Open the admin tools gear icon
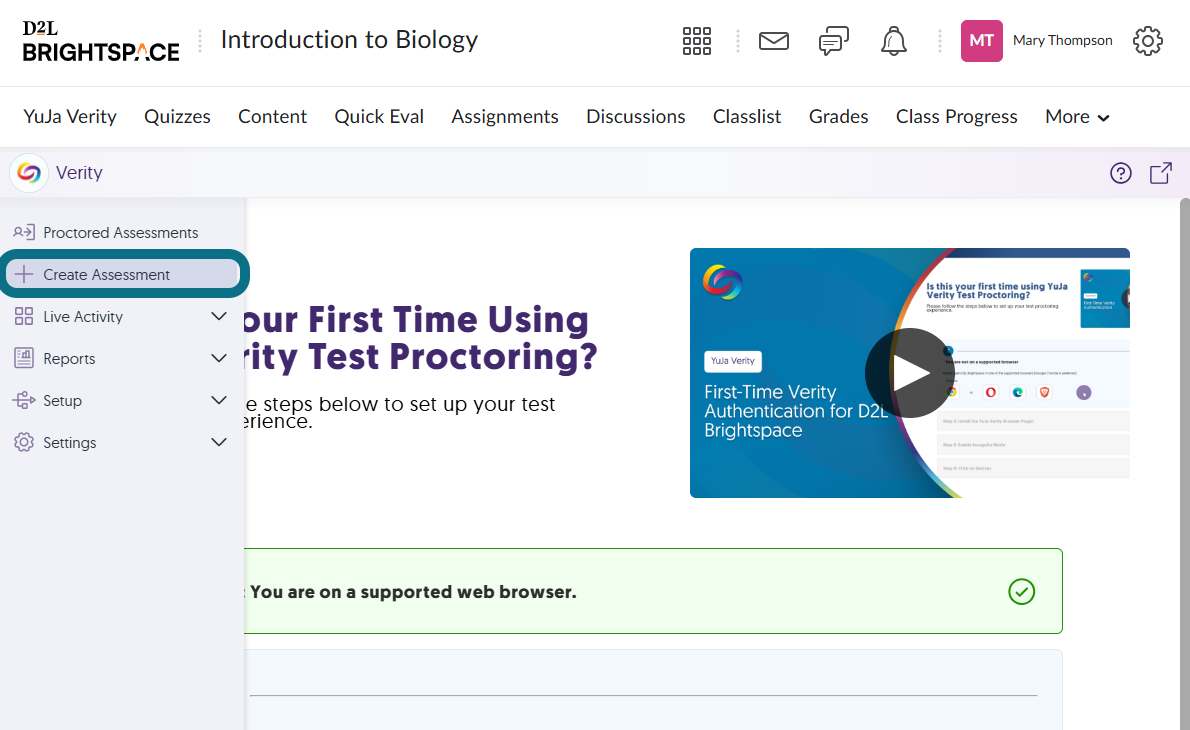The width and height of the screenshot is (1190, 730). point(1148,41)
